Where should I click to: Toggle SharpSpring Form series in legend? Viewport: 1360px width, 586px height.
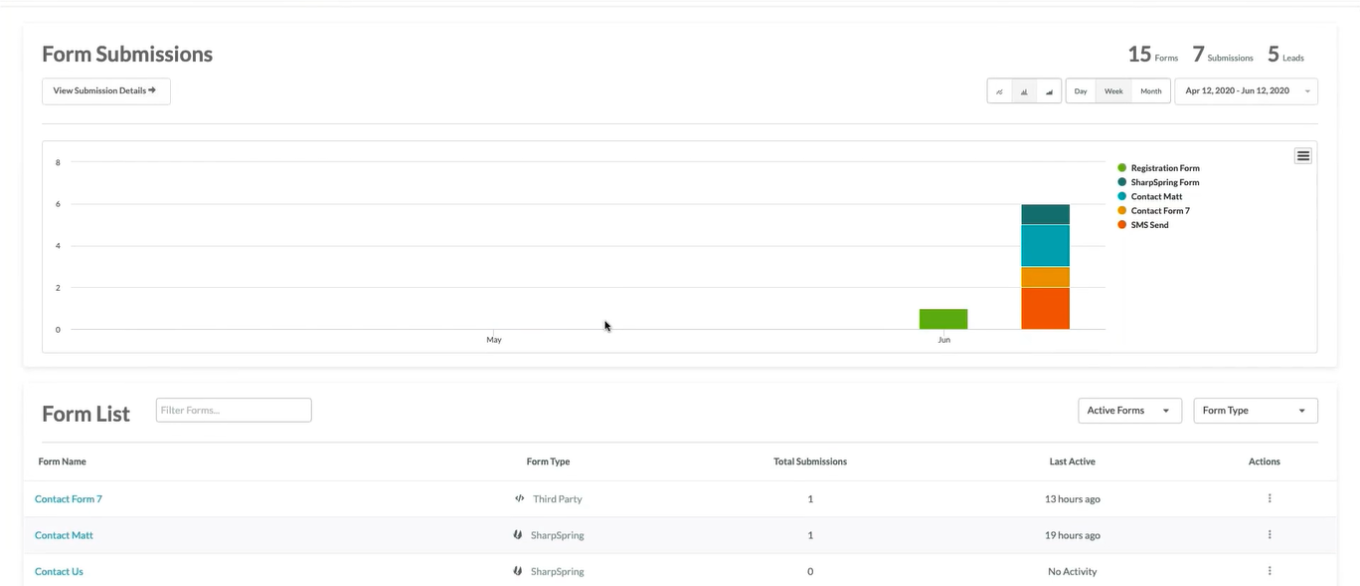(x=1164, y=182)
